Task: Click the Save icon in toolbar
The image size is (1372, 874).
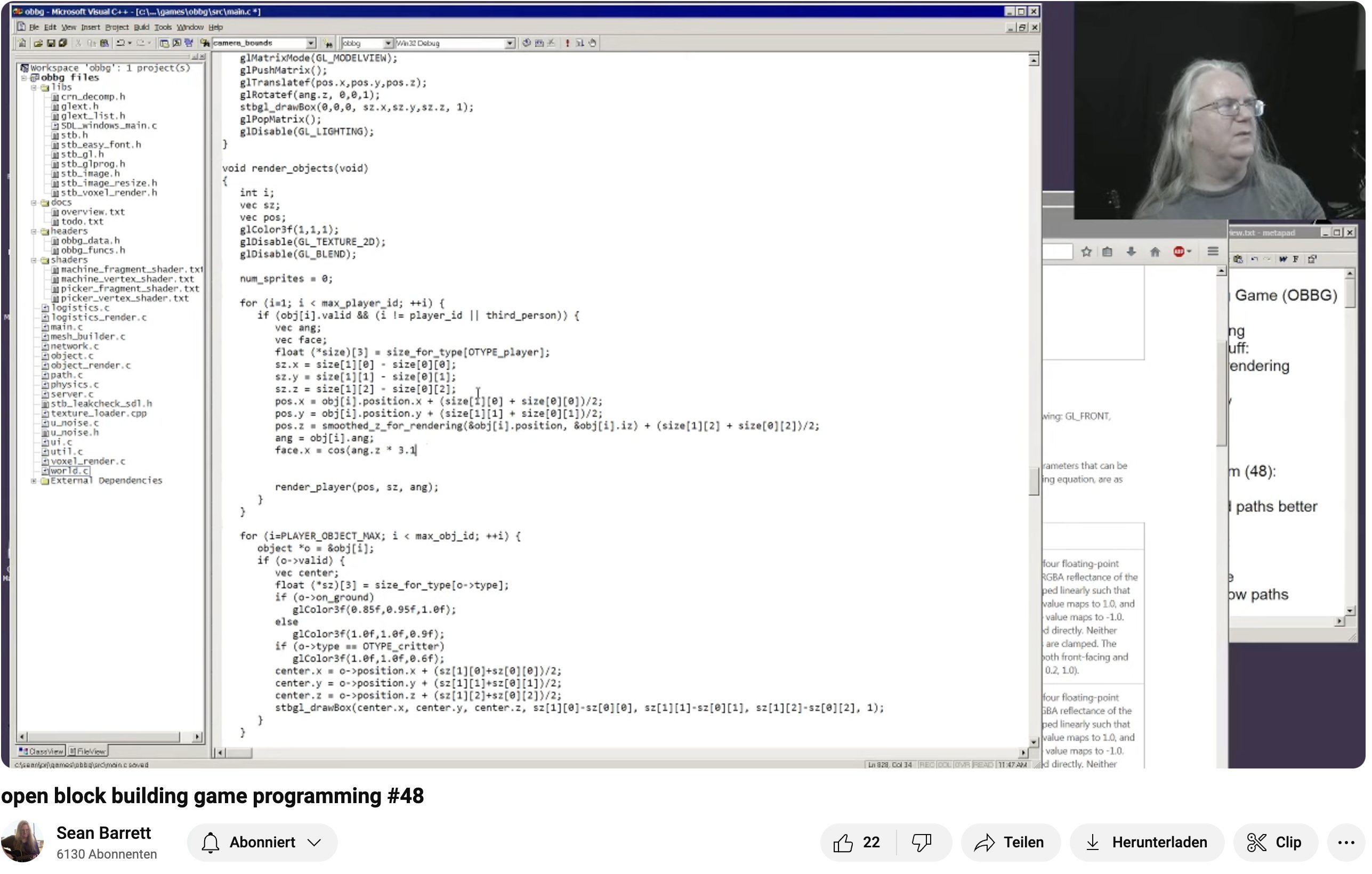Action: 51,43
